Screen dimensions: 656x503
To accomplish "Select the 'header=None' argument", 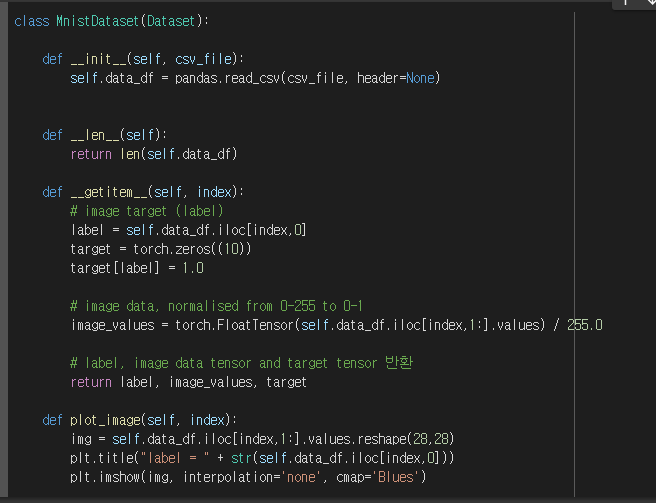I will 396,78.
